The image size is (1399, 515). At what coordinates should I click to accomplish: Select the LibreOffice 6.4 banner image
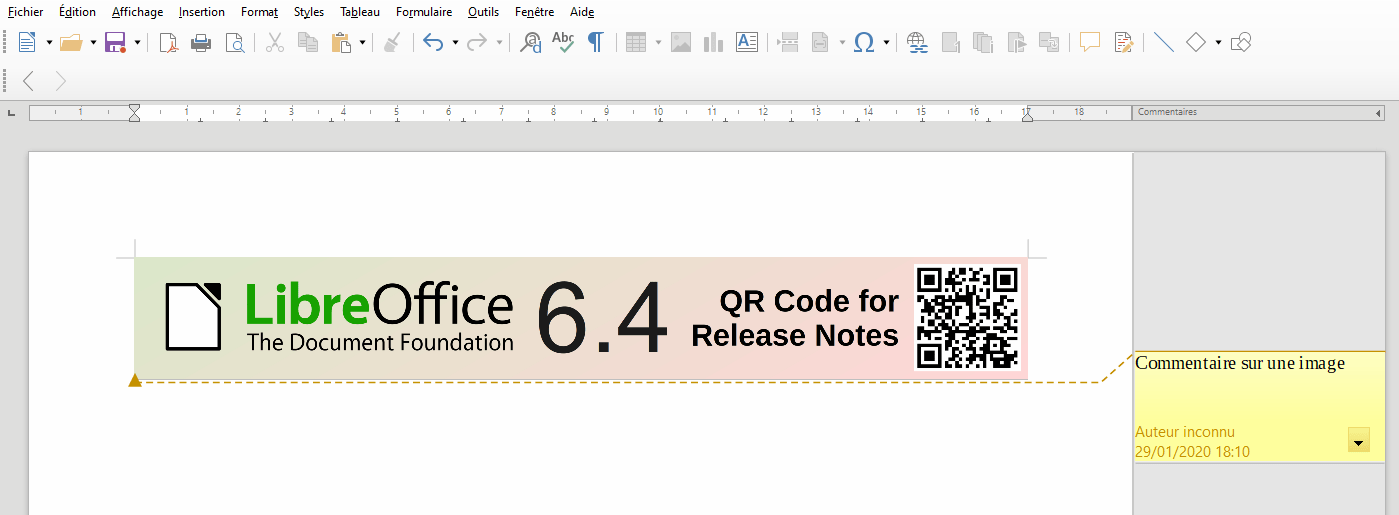581,318
